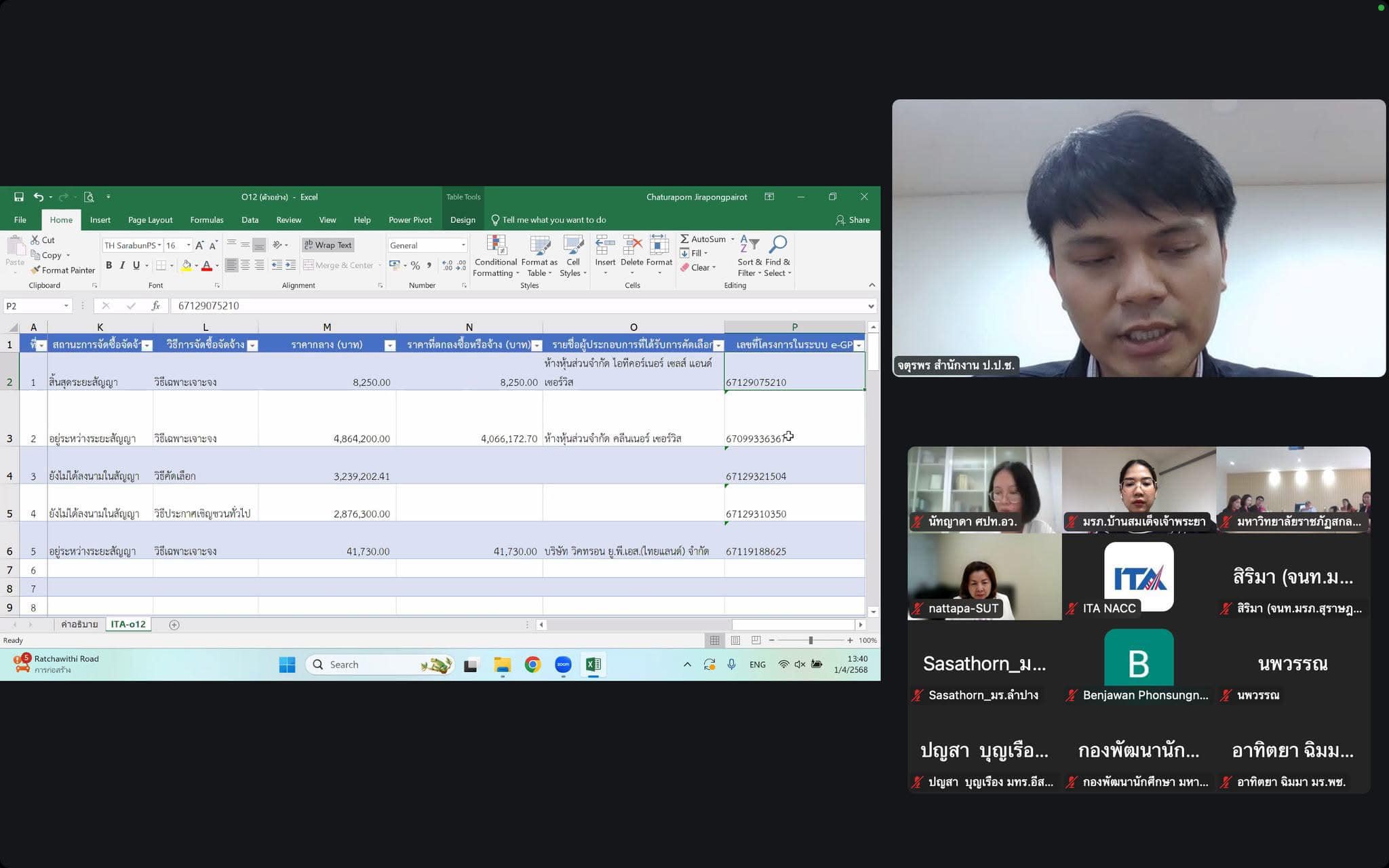1389x868 pixels.
Task: Click Find & Select magnifier icon
Action: click(778, 245)
